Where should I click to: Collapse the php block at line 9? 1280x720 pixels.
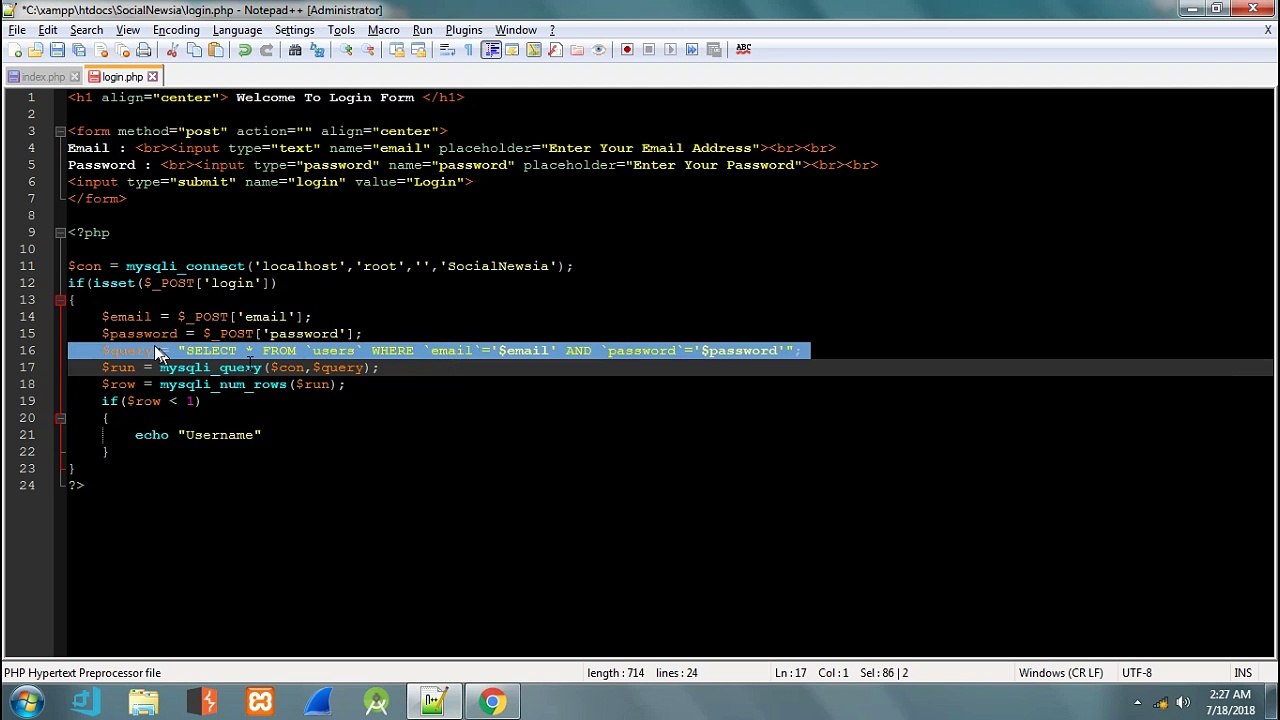coord(60,232)
